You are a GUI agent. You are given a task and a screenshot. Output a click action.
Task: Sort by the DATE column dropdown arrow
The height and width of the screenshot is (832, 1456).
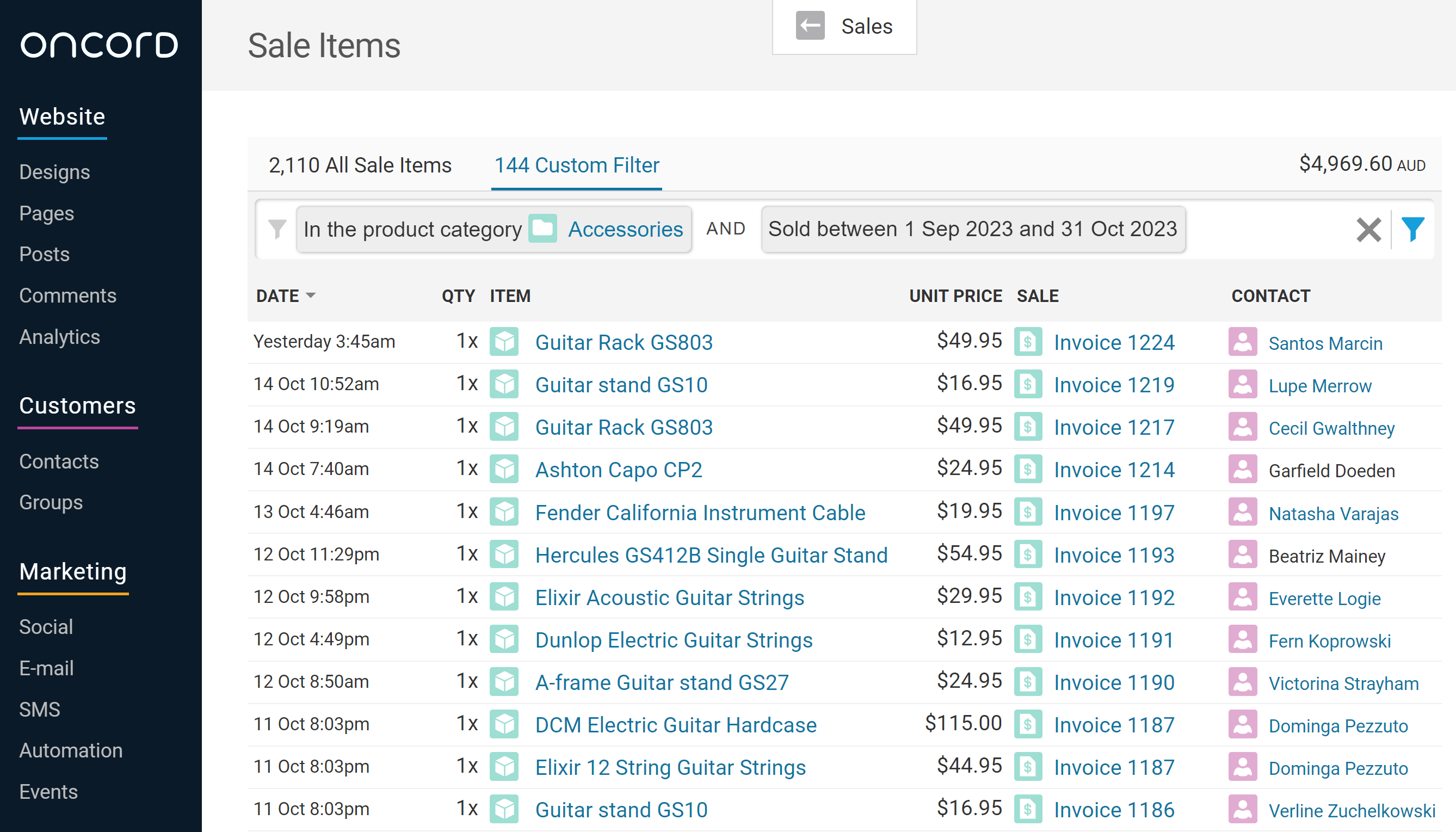click(311, 295)
